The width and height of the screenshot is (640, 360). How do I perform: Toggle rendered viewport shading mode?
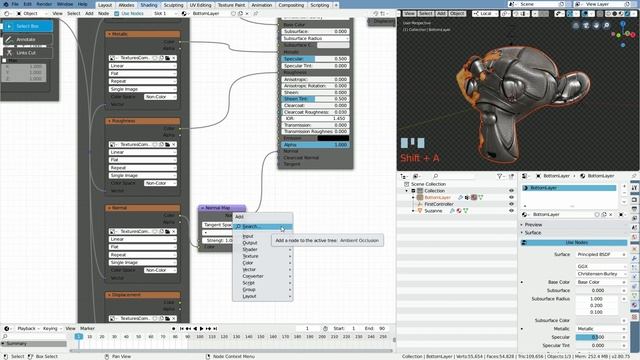click(x=627, y=13)
